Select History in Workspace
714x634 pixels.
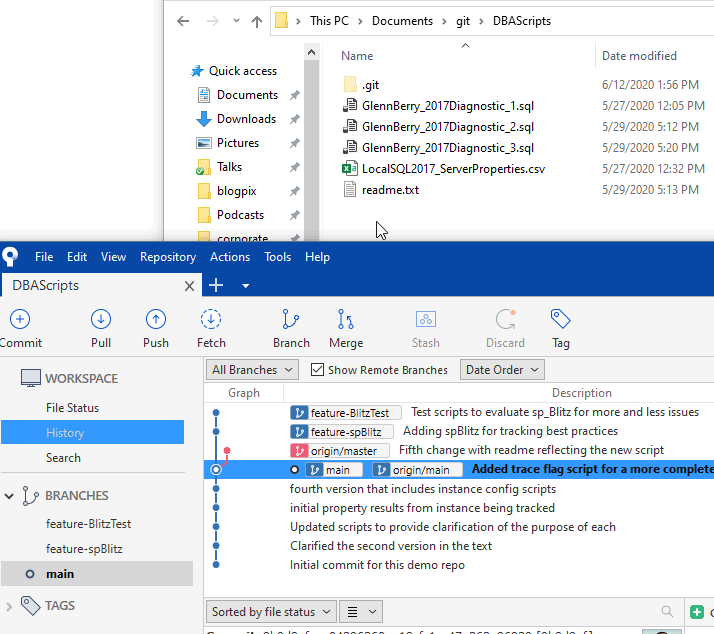[x=92, y=432]
